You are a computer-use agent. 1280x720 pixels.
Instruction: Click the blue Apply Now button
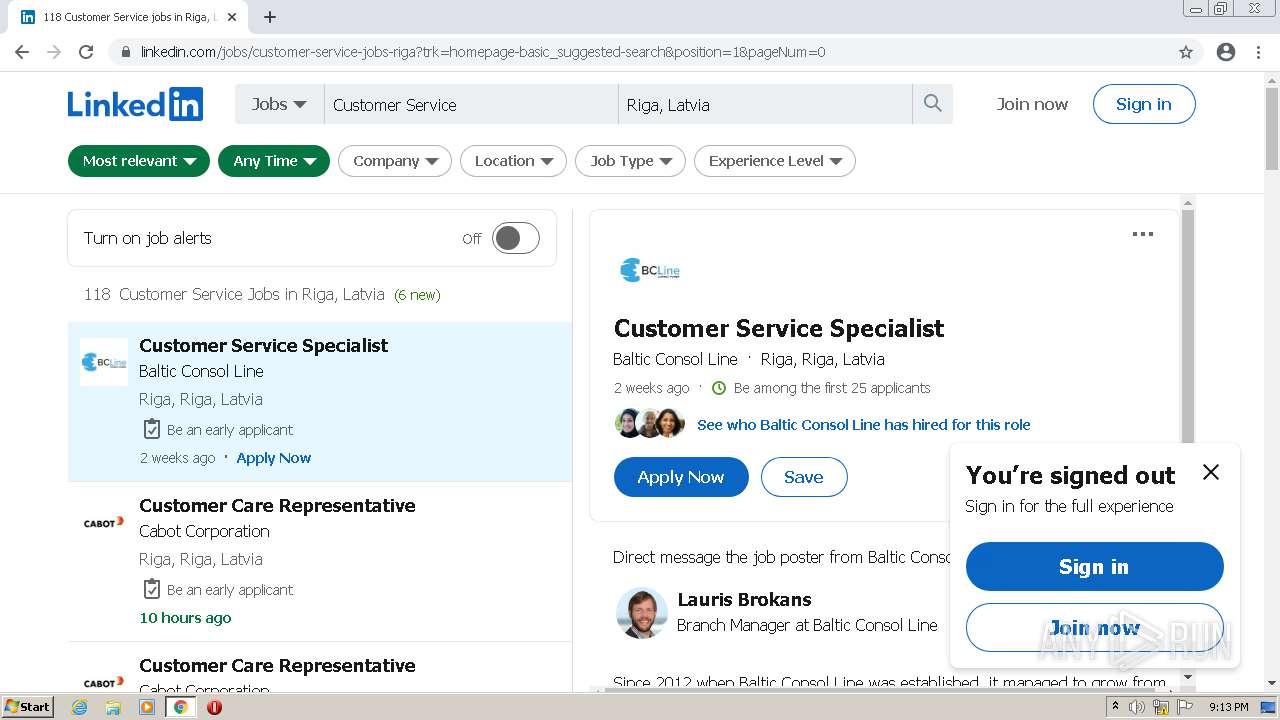point(681,477)
